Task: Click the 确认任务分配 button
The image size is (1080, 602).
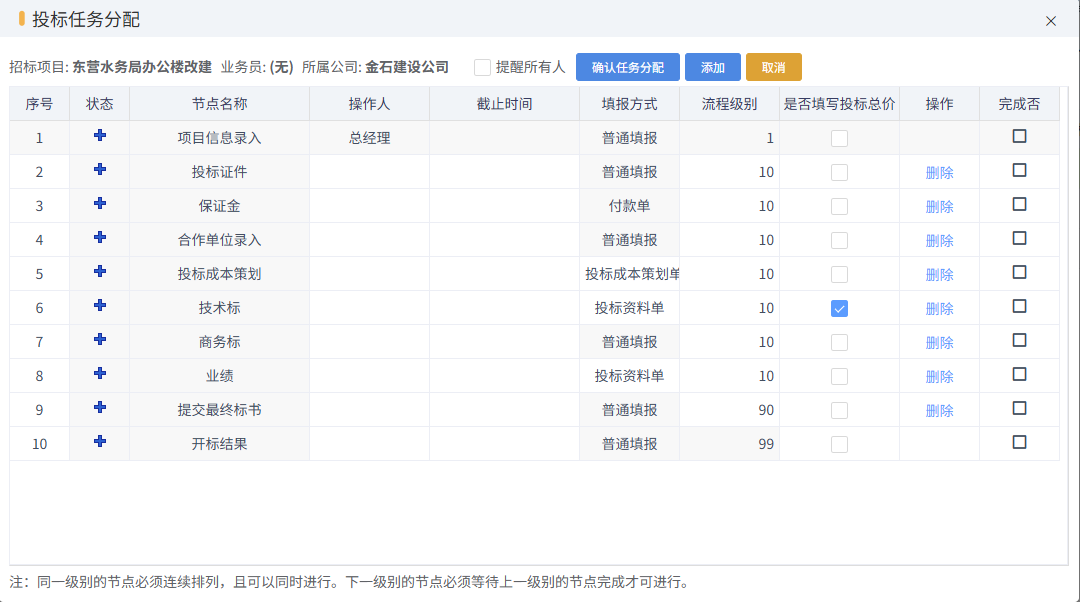Action: coord(630,67)
